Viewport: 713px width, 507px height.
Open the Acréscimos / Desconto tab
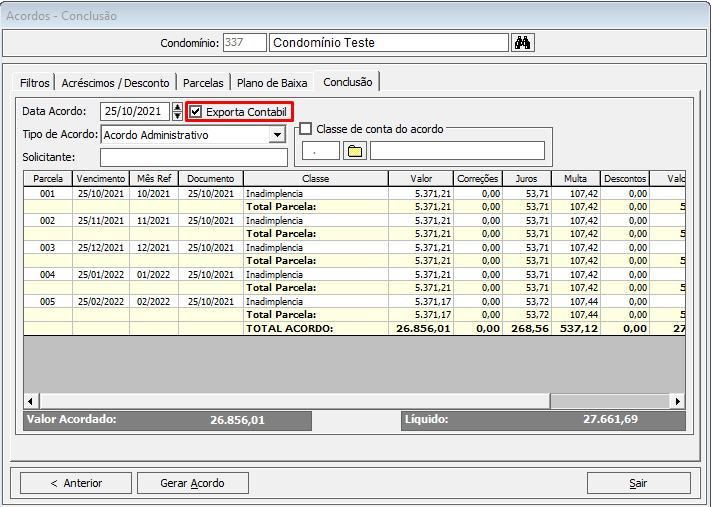tap(115, 83)
